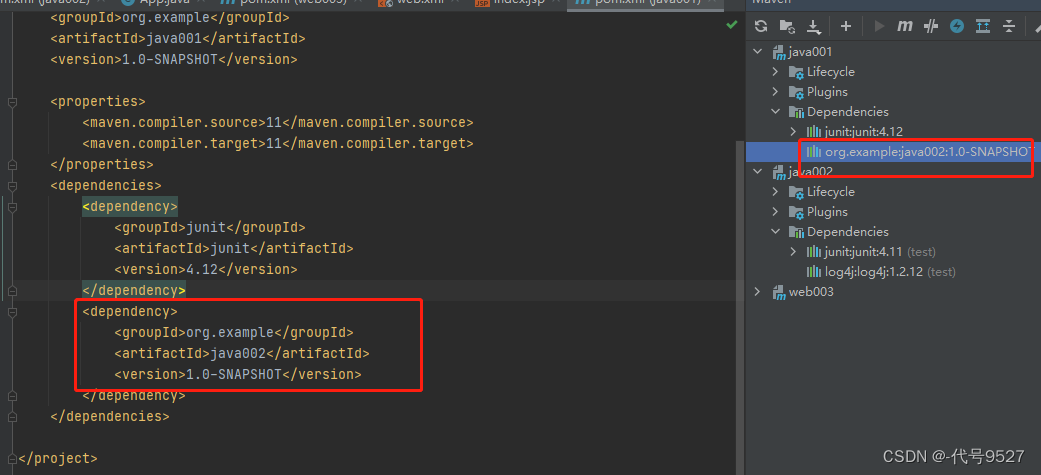Click Dependencies folder icon under java001

[x=796, y=112]
